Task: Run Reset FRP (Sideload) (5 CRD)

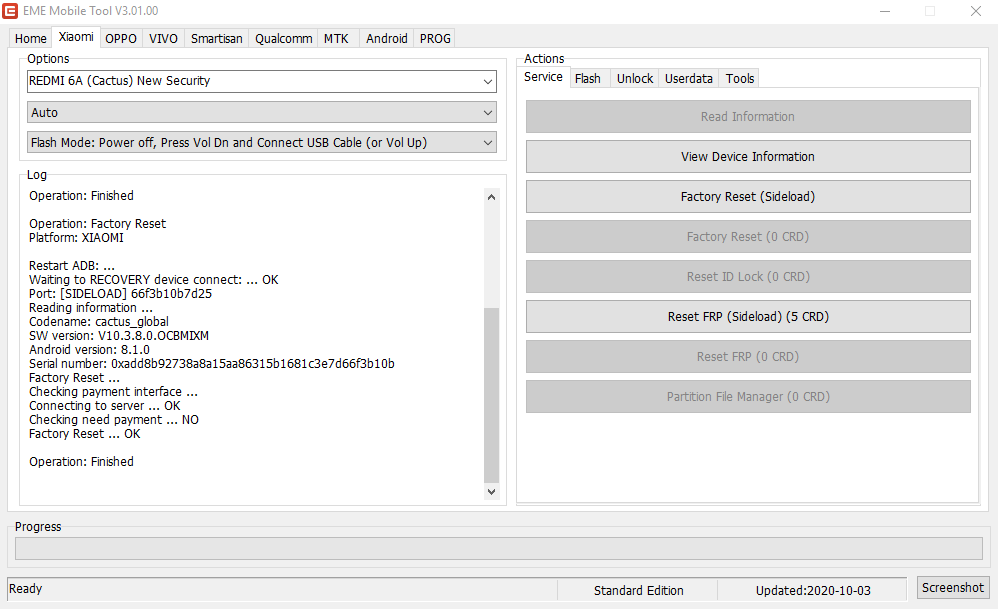Action: 748,316
